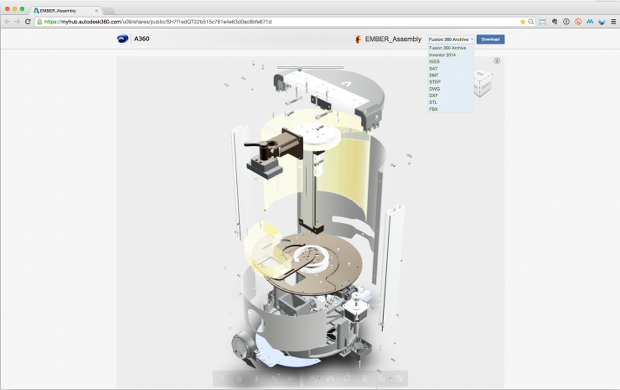Click the viewer settings gear icon

tap(382, 379)
